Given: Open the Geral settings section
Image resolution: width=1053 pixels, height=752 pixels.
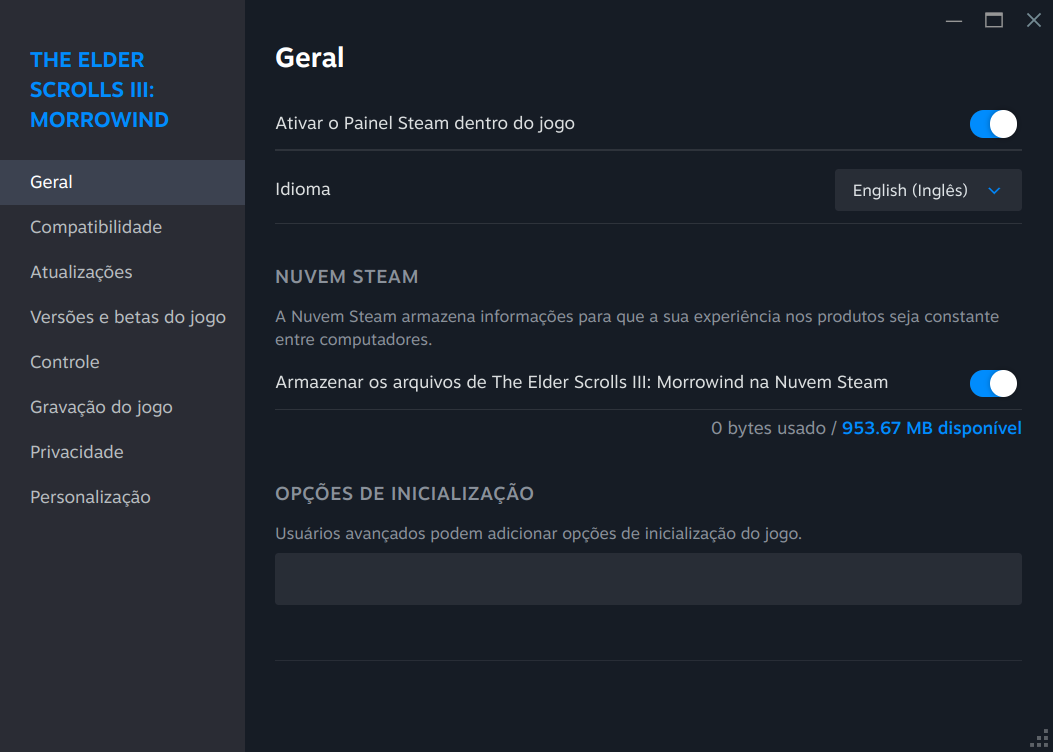Looking at the screenshot, I should pos(52,182).
